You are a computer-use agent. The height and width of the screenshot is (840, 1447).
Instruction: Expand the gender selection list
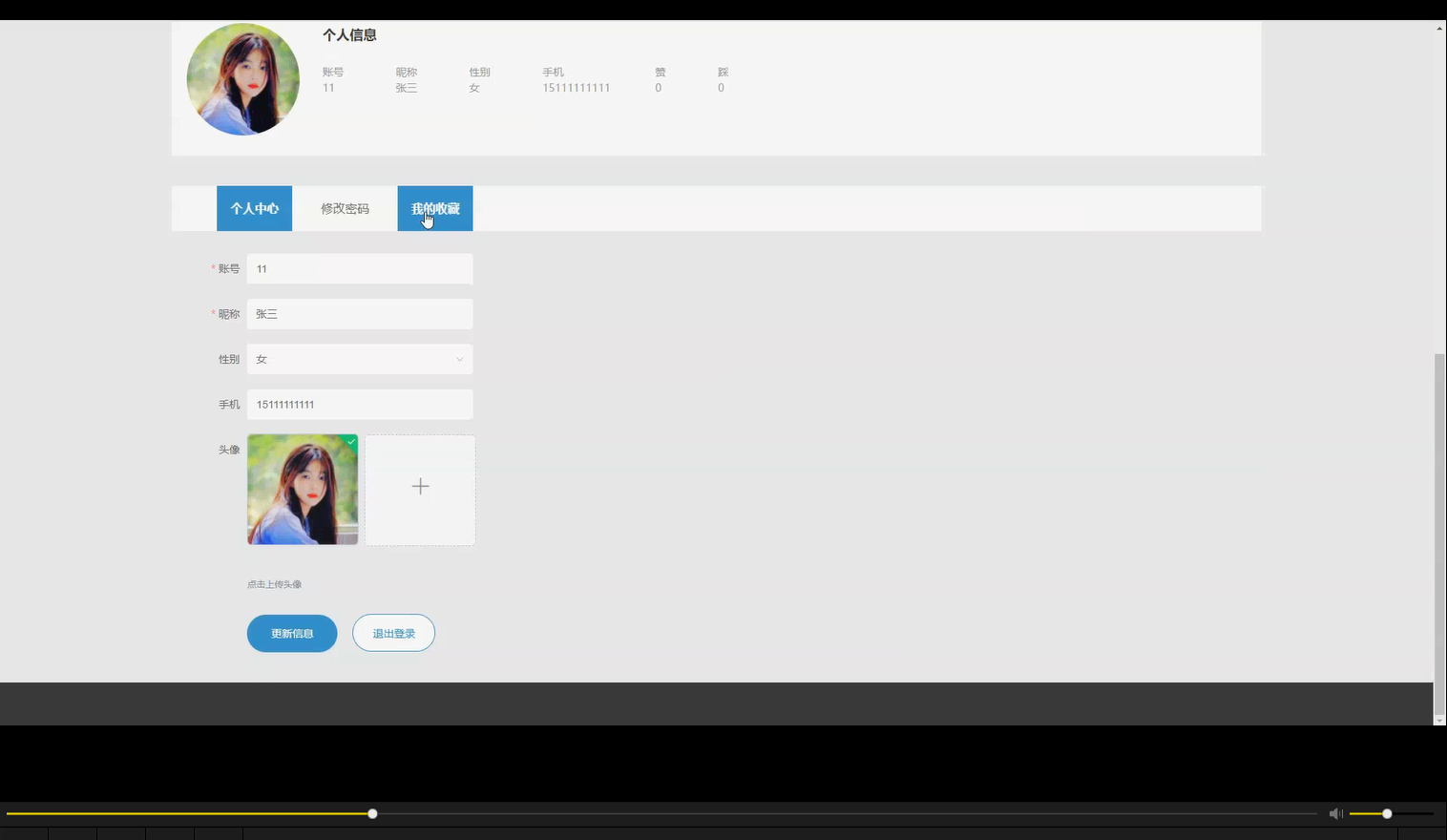(x=360, y=359)
